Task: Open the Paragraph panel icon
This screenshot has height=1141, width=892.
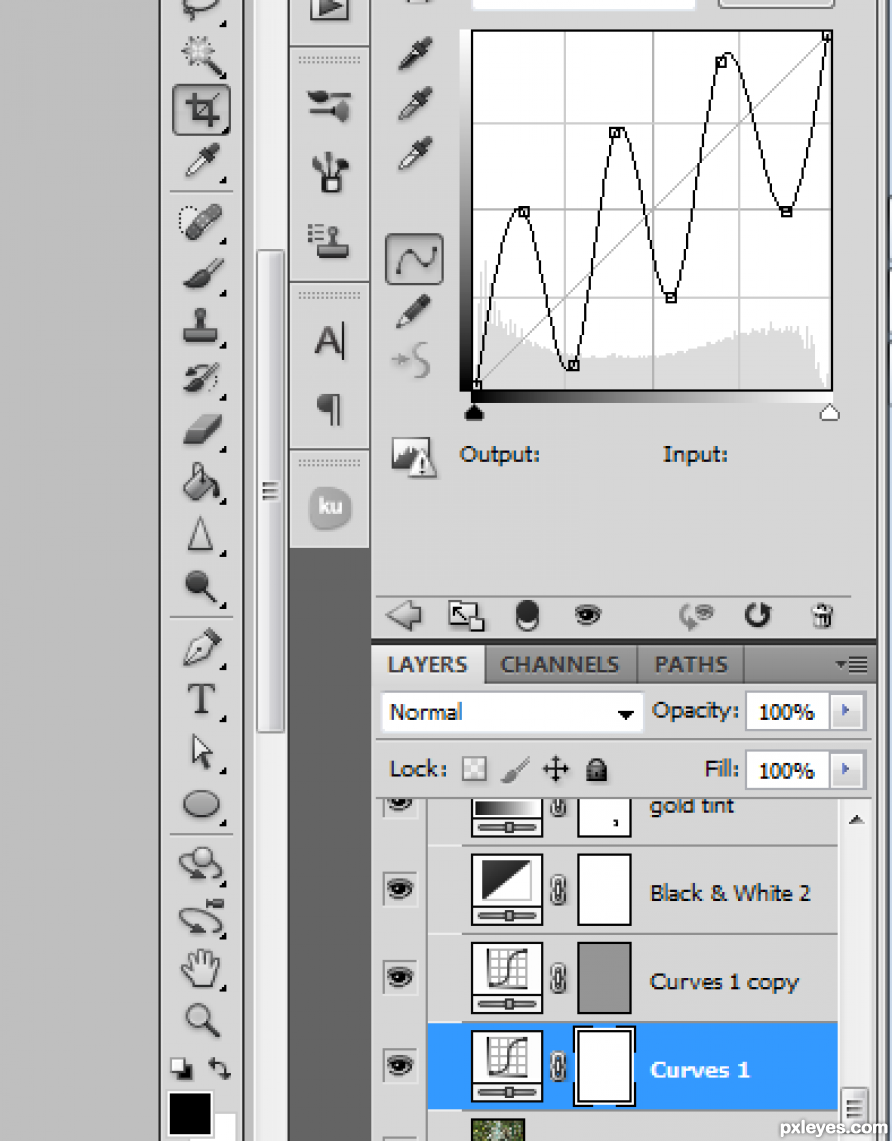Action: (x=330, y=409)
